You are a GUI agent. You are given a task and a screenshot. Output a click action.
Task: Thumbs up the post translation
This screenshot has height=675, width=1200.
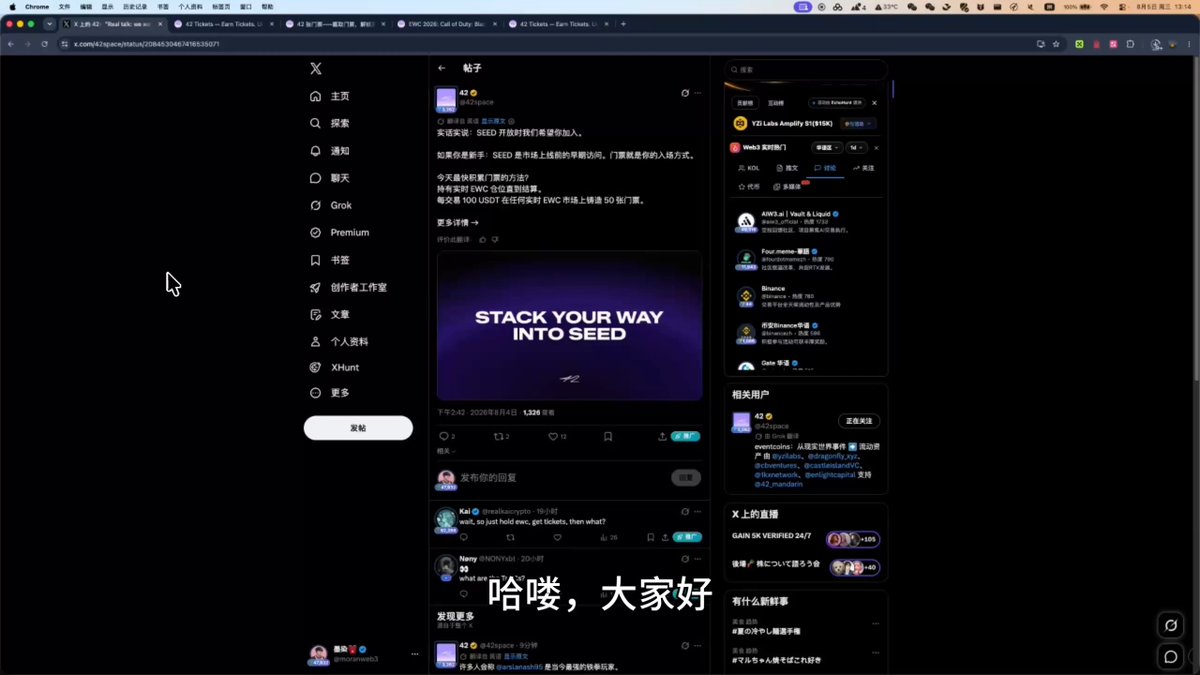(483, 240)
